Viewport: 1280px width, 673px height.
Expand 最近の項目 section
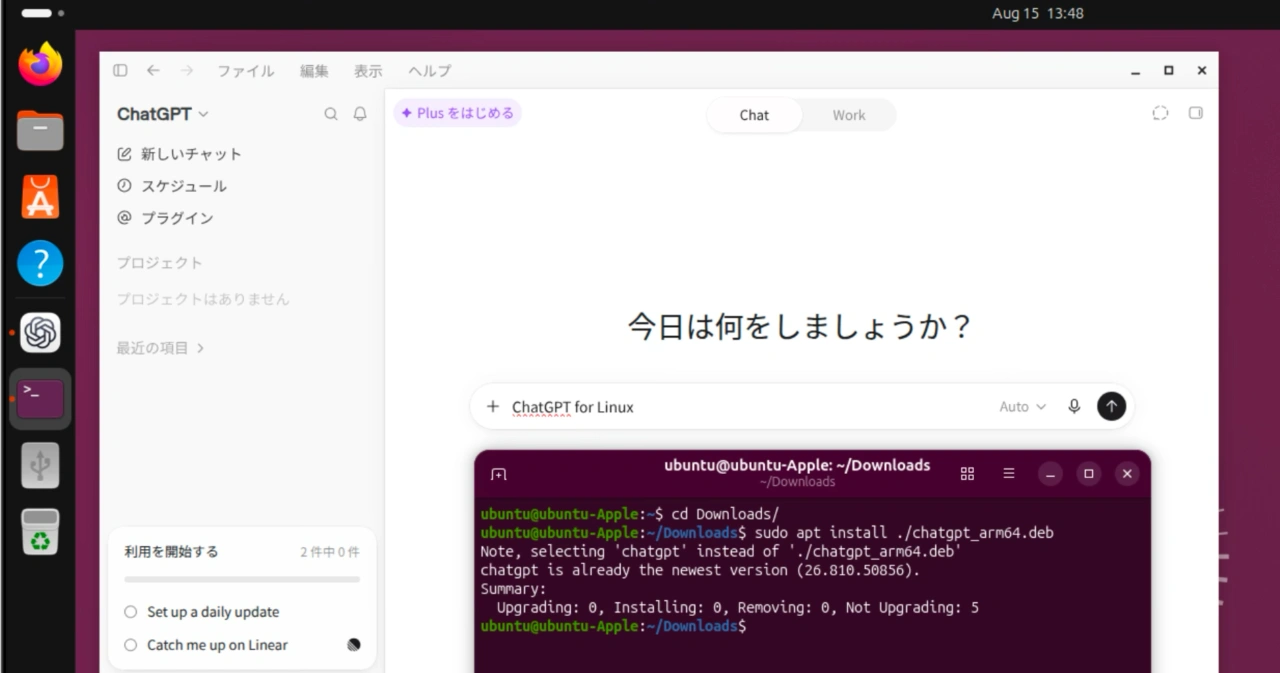(160, 348)
